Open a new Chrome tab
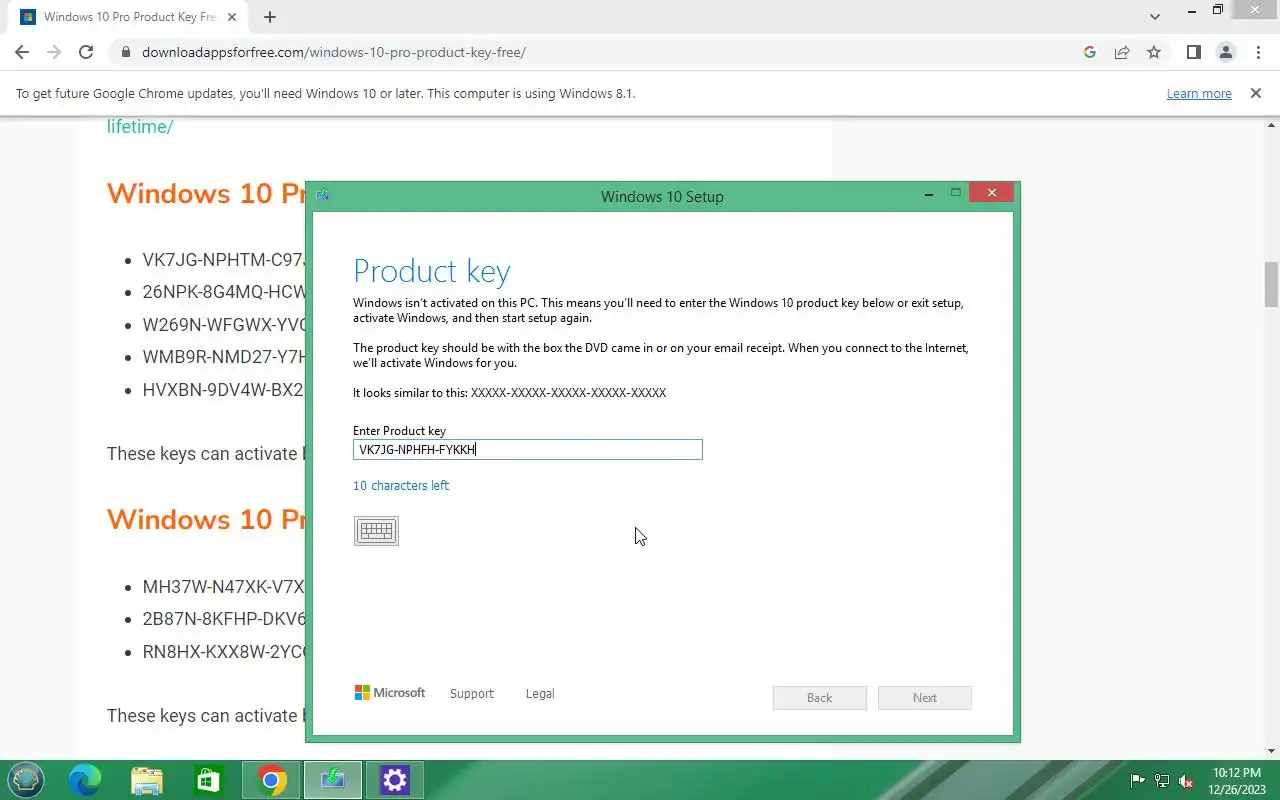The image size is (1280, 800). [270, 17]
